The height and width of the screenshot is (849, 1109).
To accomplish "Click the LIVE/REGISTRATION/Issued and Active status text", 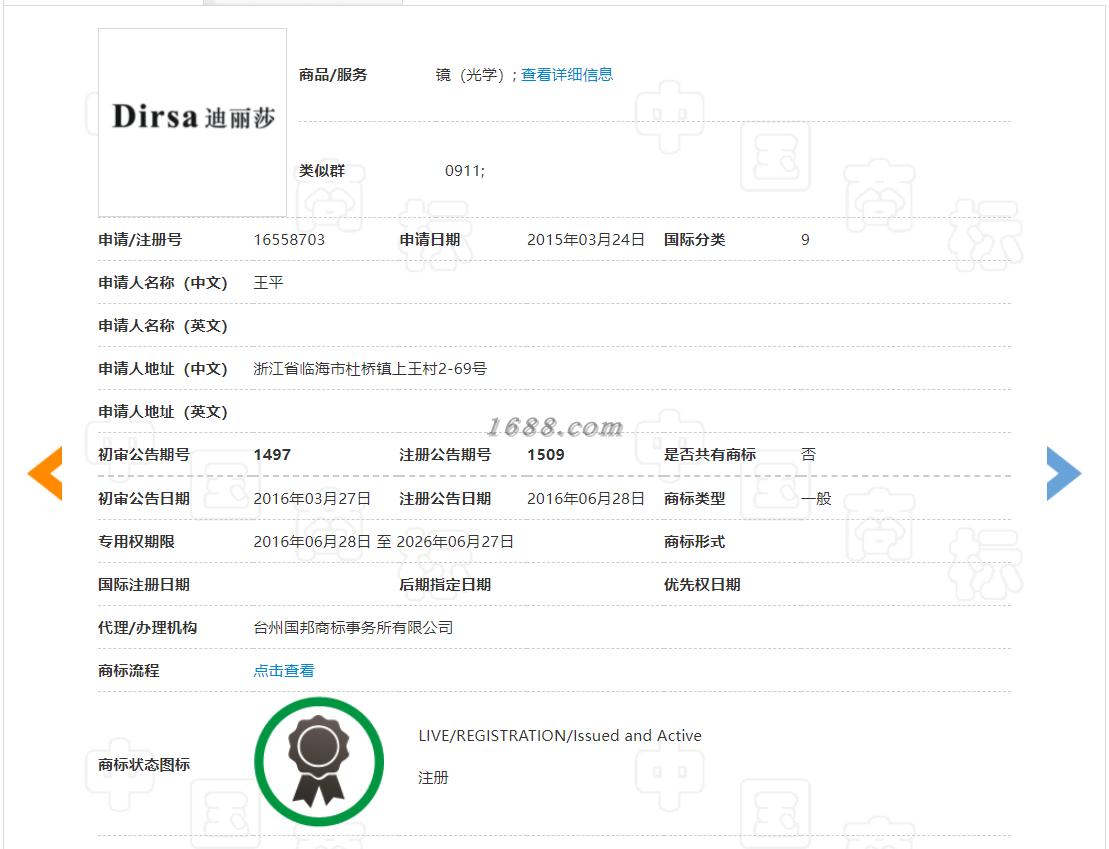I will pos(560,736).
